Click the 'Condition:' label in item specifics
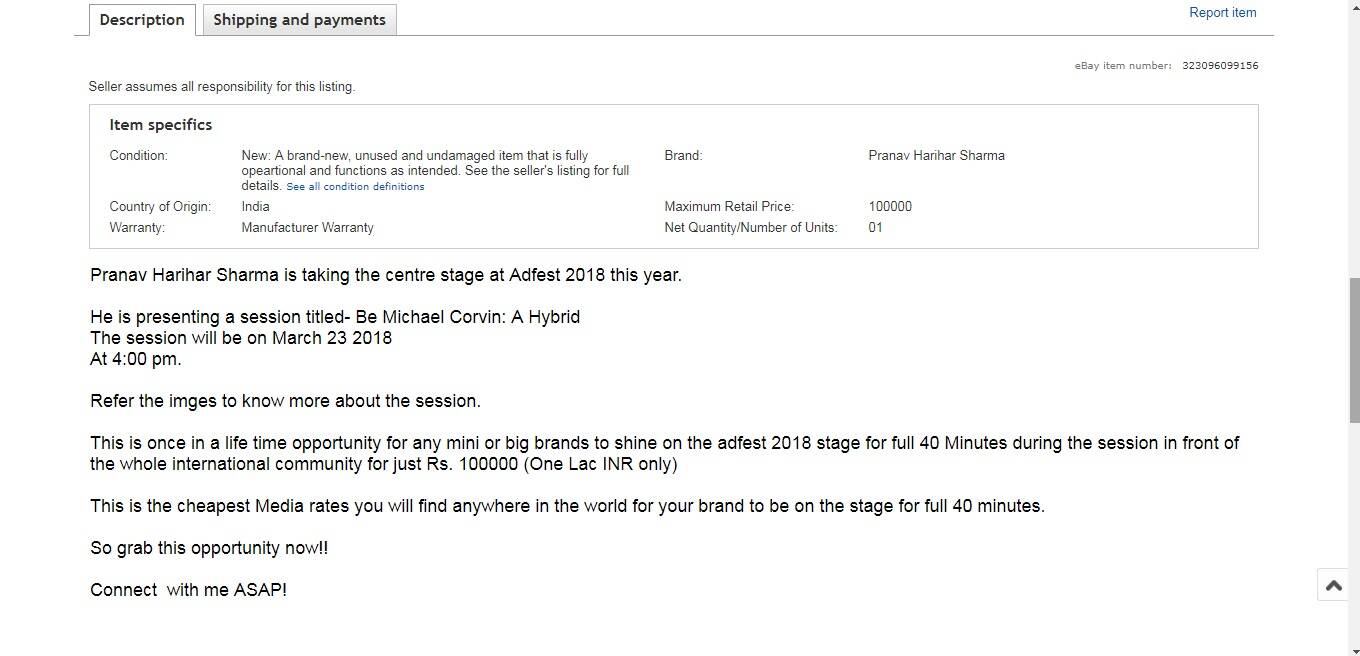 tap(138, 156)
